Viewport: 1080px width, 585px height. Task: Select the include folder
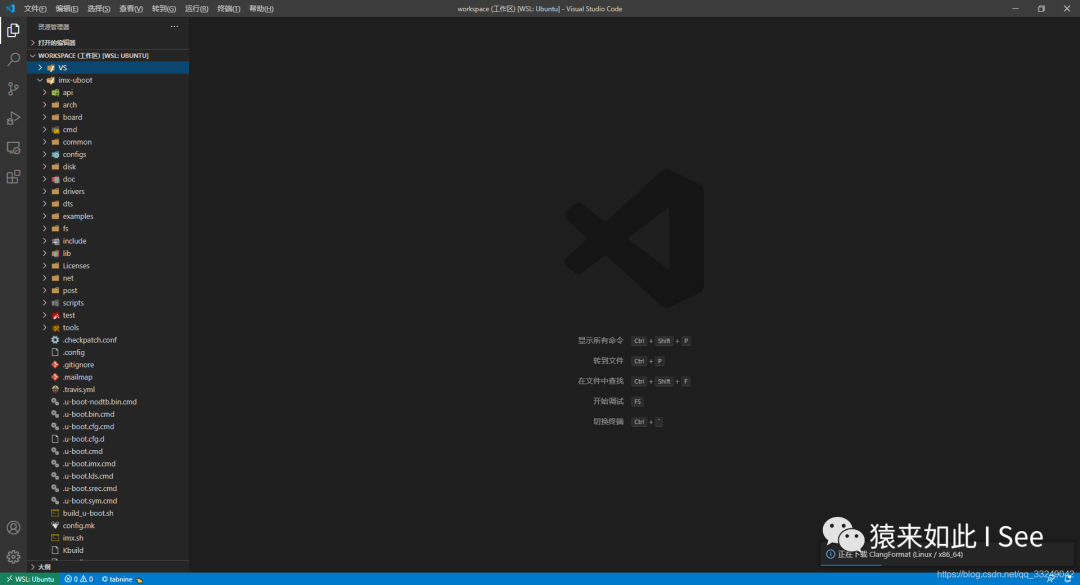tap(108, 241)
